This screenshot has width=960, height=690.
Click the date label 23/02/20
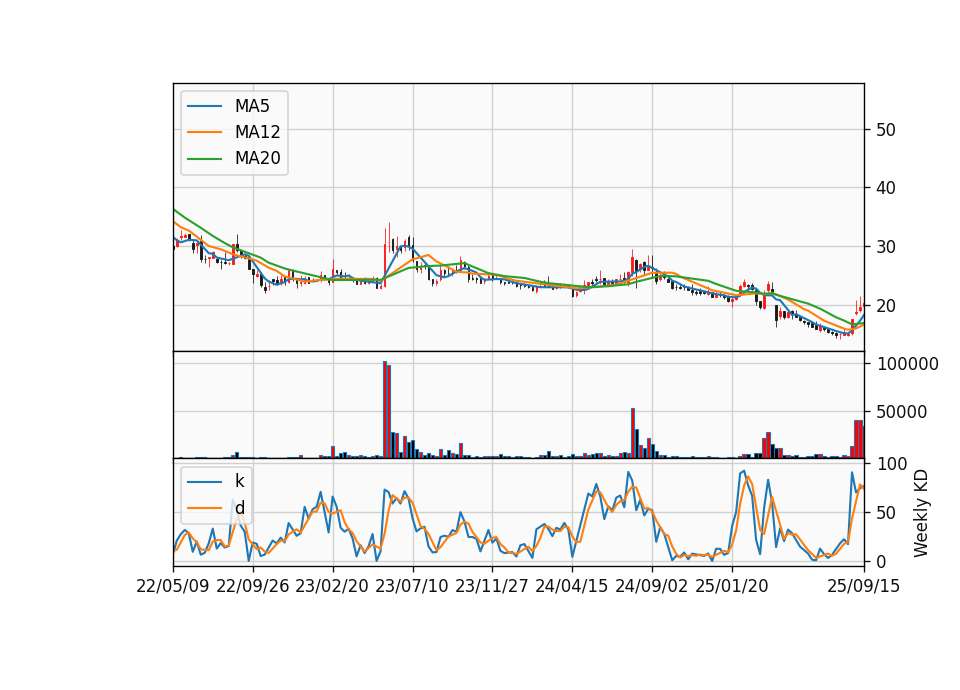332,586
